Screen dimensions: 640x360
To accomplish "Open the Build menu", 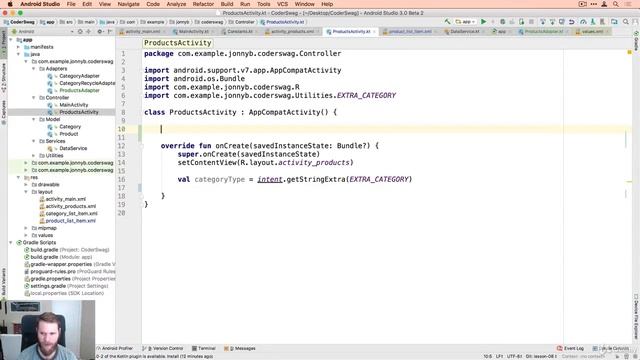I will (227, 4).
